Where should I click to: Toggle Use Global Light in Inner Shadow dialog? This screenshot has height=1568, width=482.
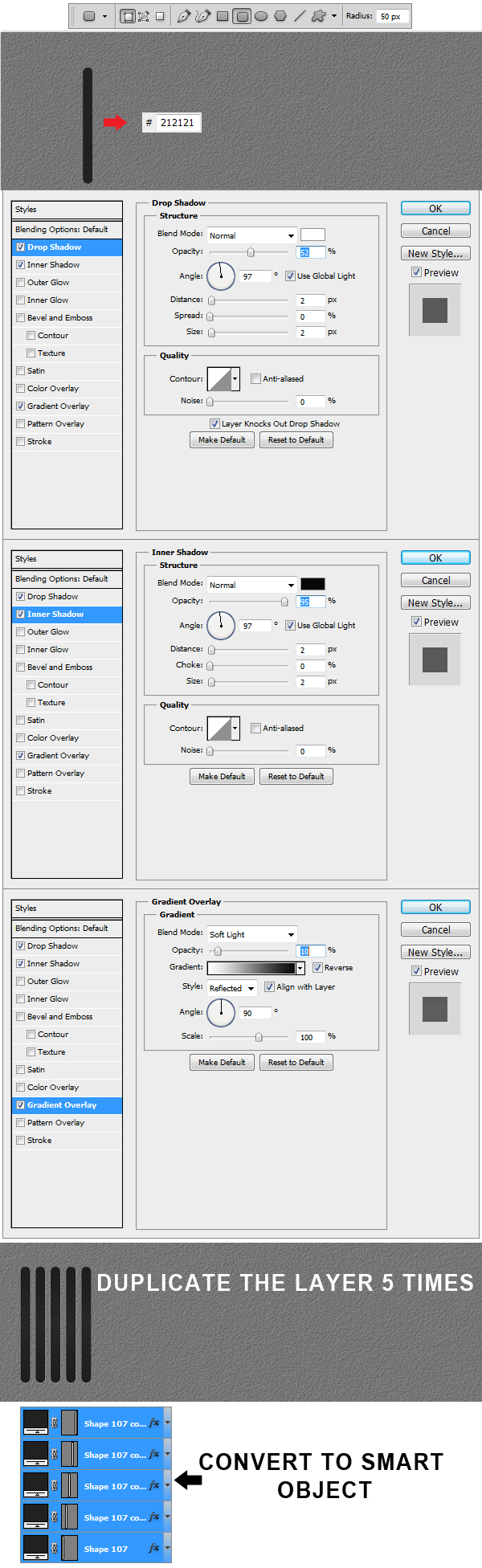[x=291, y=626]
